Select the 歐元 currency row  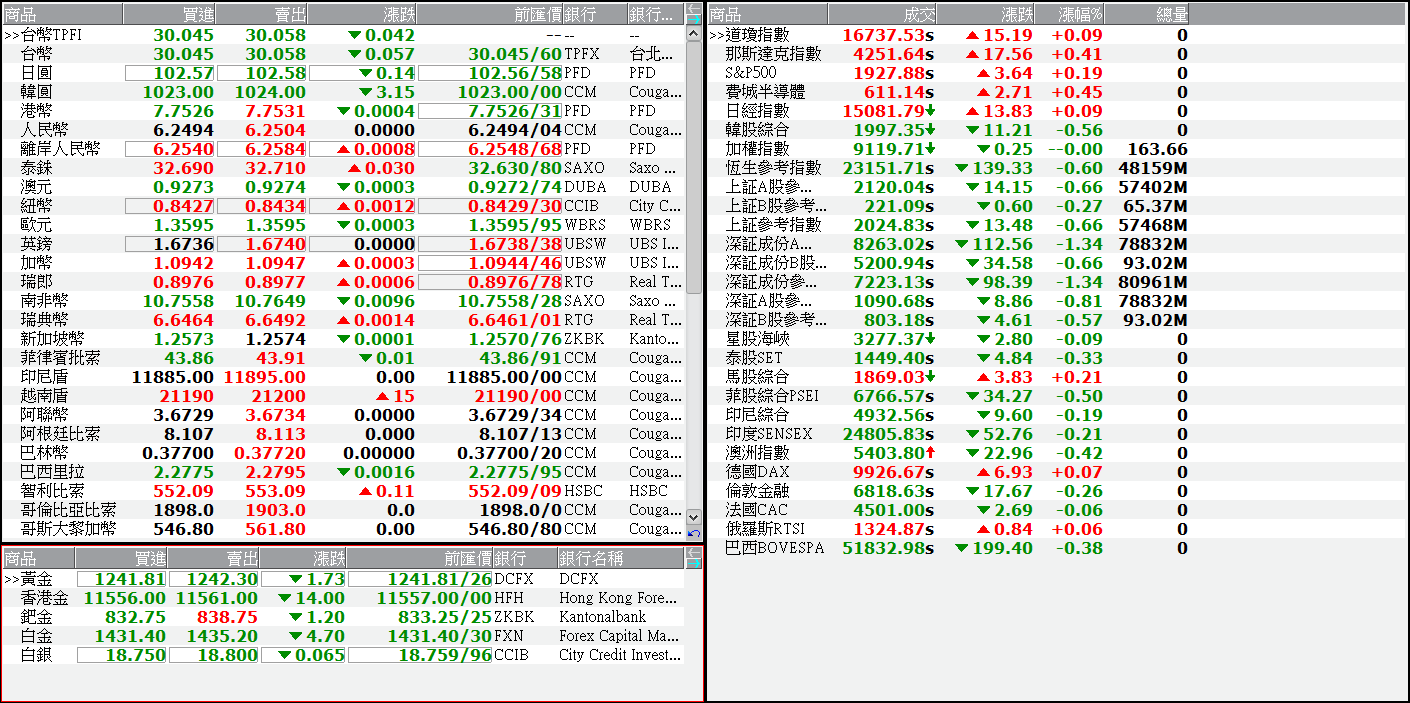pos(344,225)
